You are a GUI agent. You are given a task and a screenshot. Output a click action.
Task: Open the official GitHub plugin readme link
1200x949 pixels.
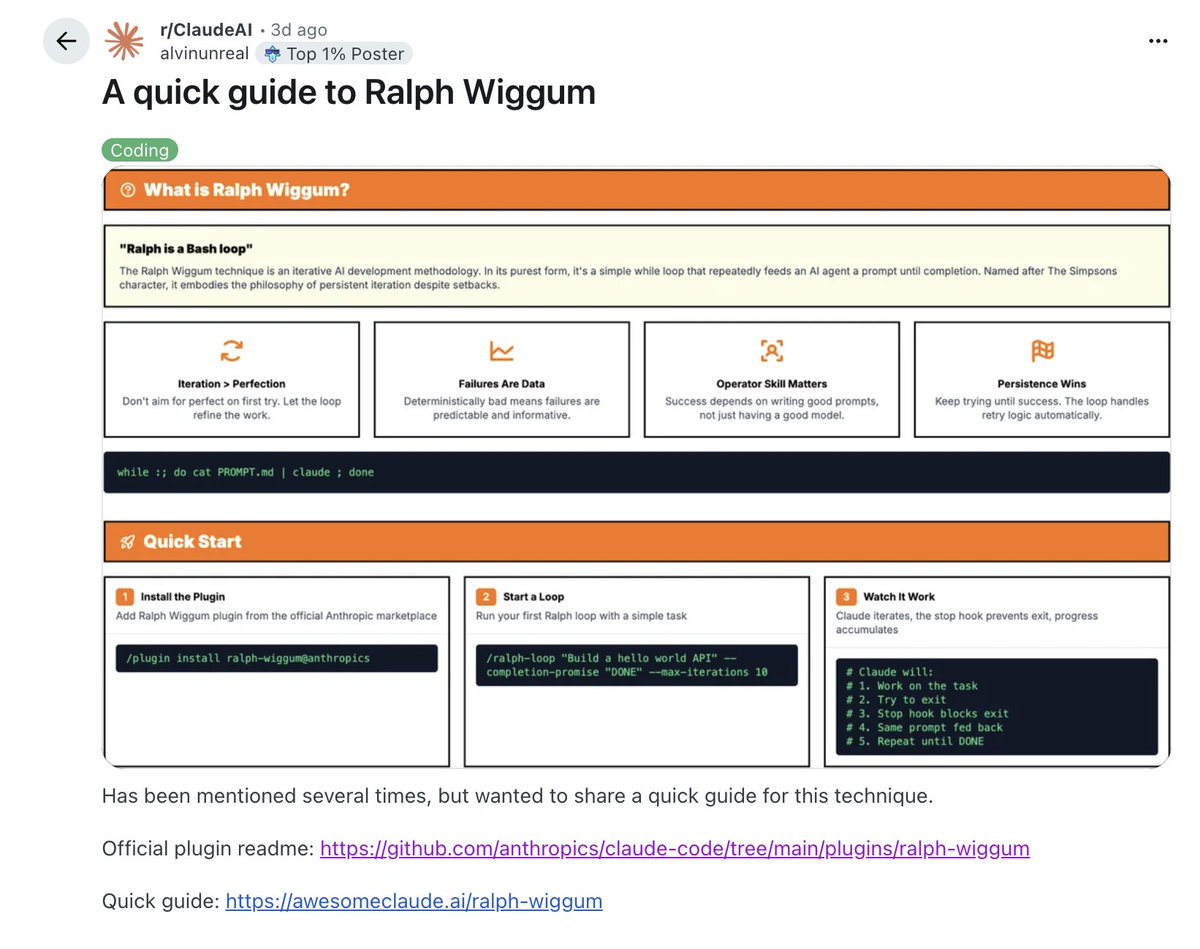click(x=674, y=849)
